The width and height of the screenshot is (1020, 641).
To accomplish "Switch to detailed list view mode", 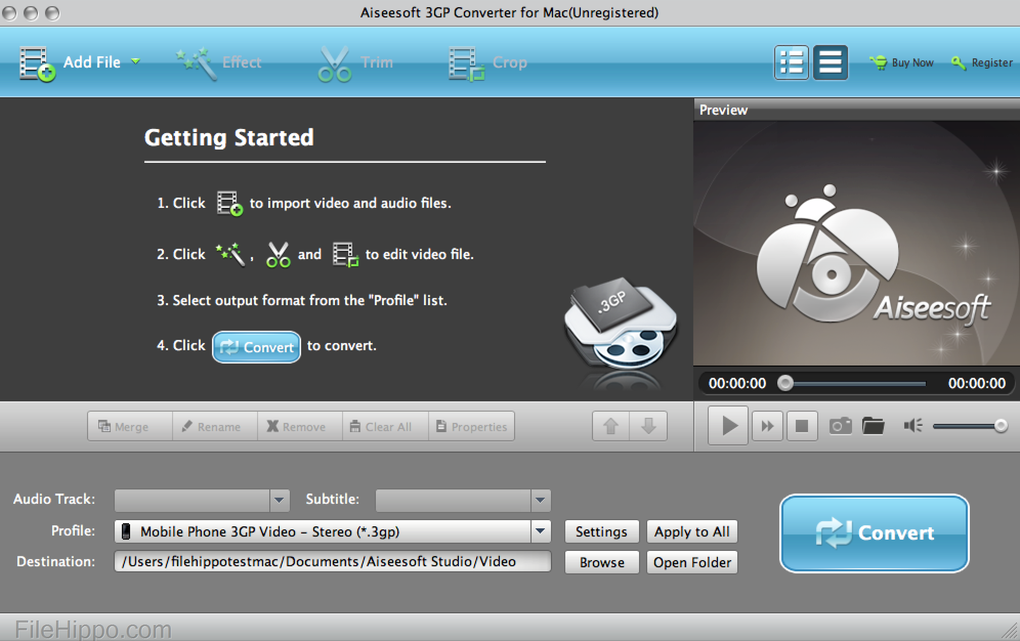I will tap(791, 62).
